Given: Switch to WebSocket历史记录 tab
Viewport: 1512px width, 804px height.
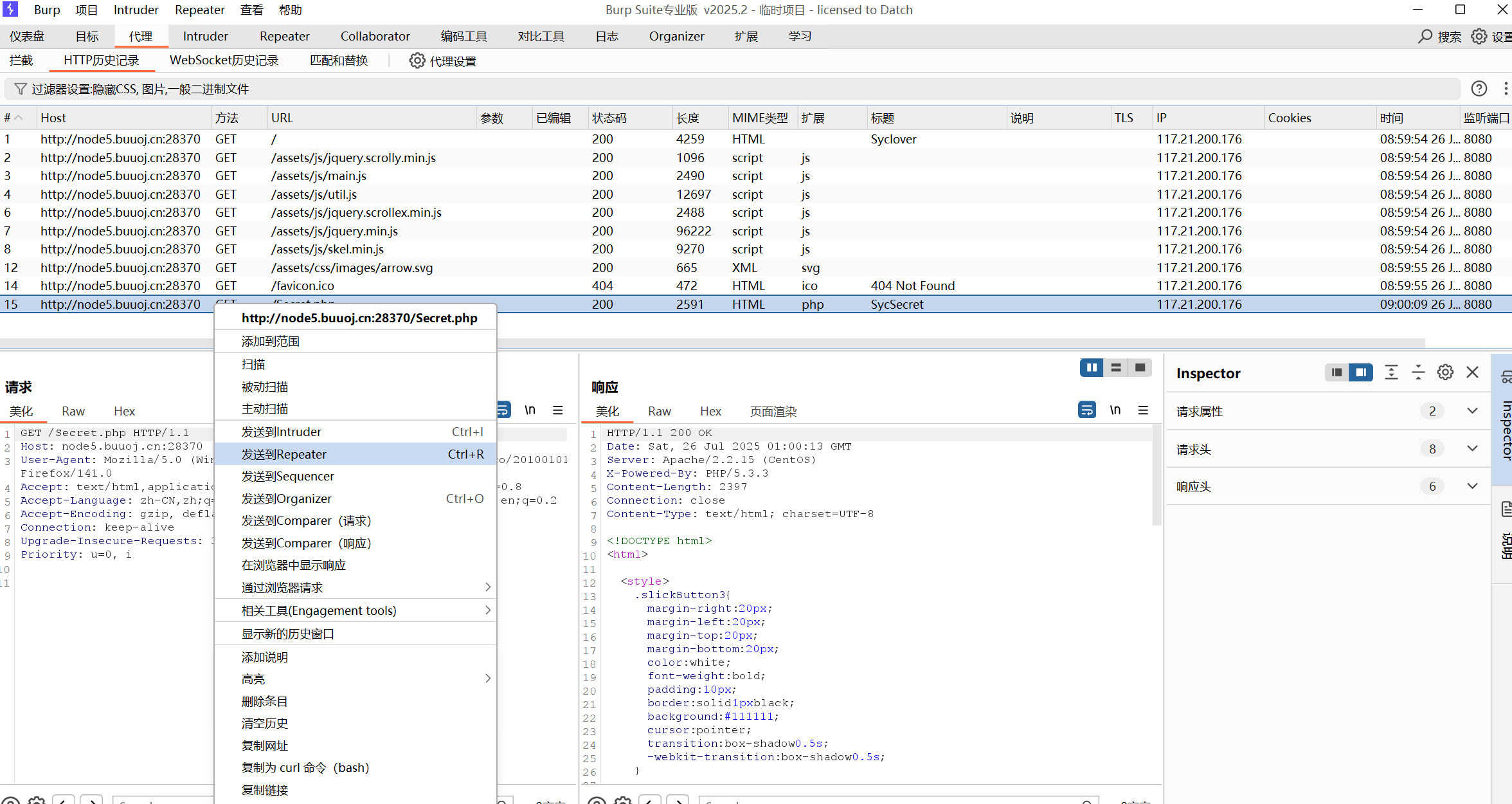Looking at the screenshot, I should tap(224, 60).
